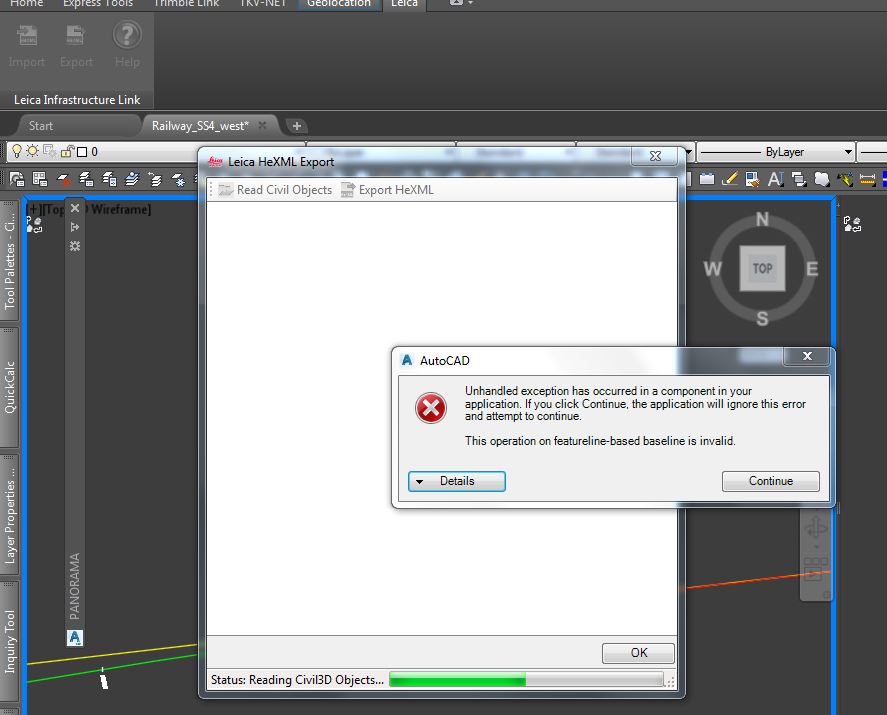This screenshot has height=715, width=887.
Task: Click the Leica Infrastructure Link panel title
Action: pyautogui.click(x=77, y=100)
